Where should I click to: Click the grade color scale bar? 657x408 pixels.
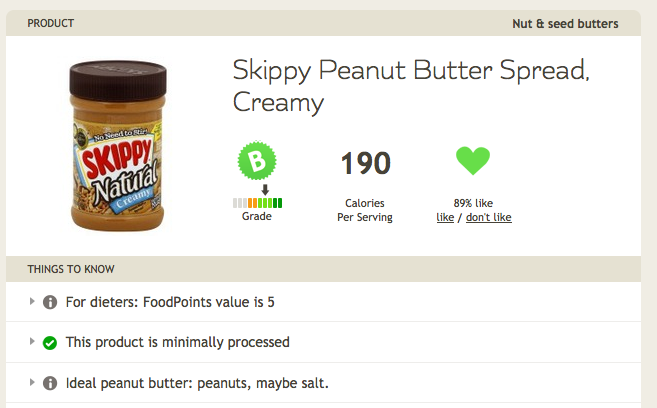257,203
